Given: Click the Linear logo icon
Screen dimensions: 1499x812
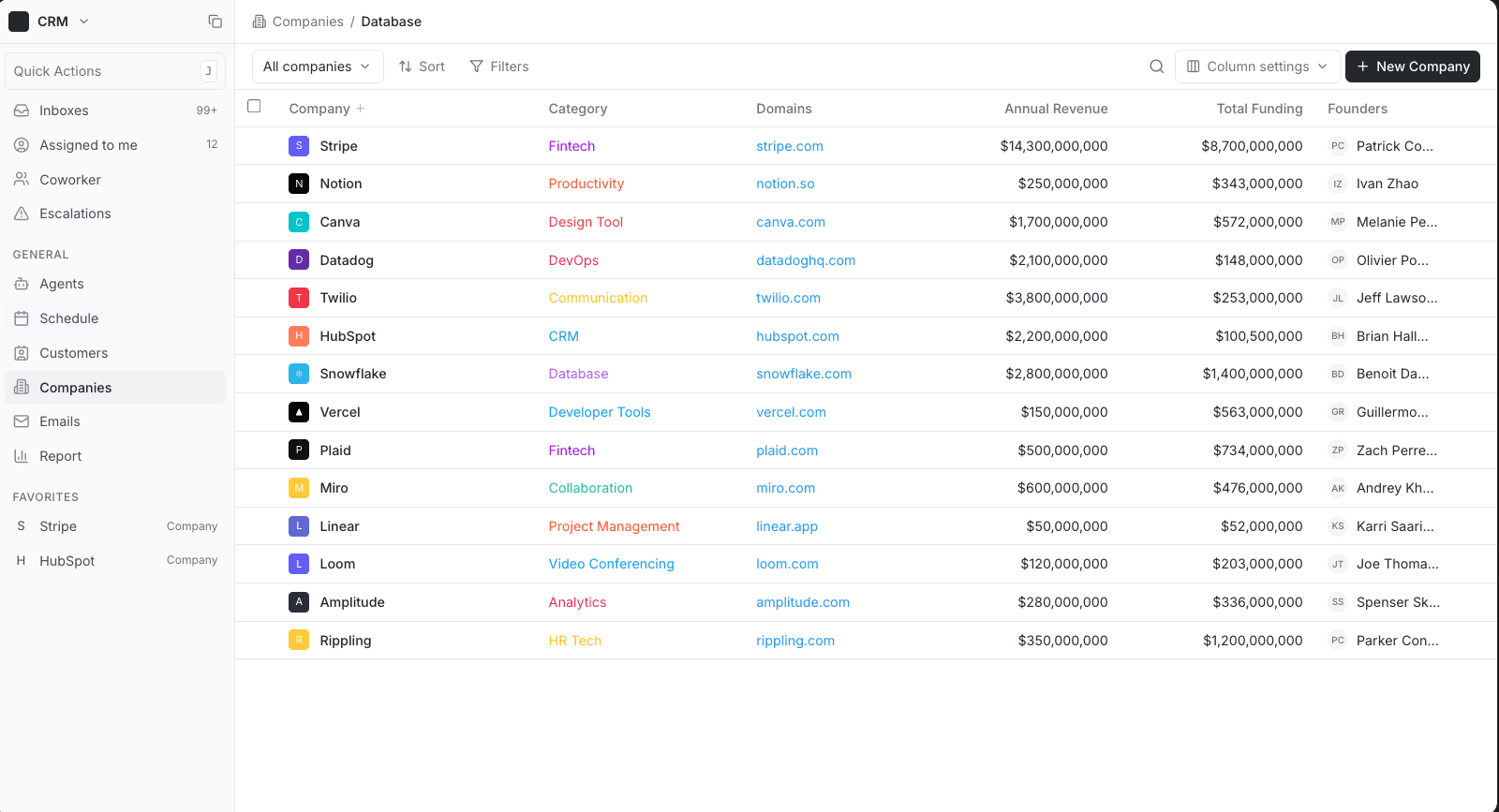Looking at the screenshot, I should 299,526.
